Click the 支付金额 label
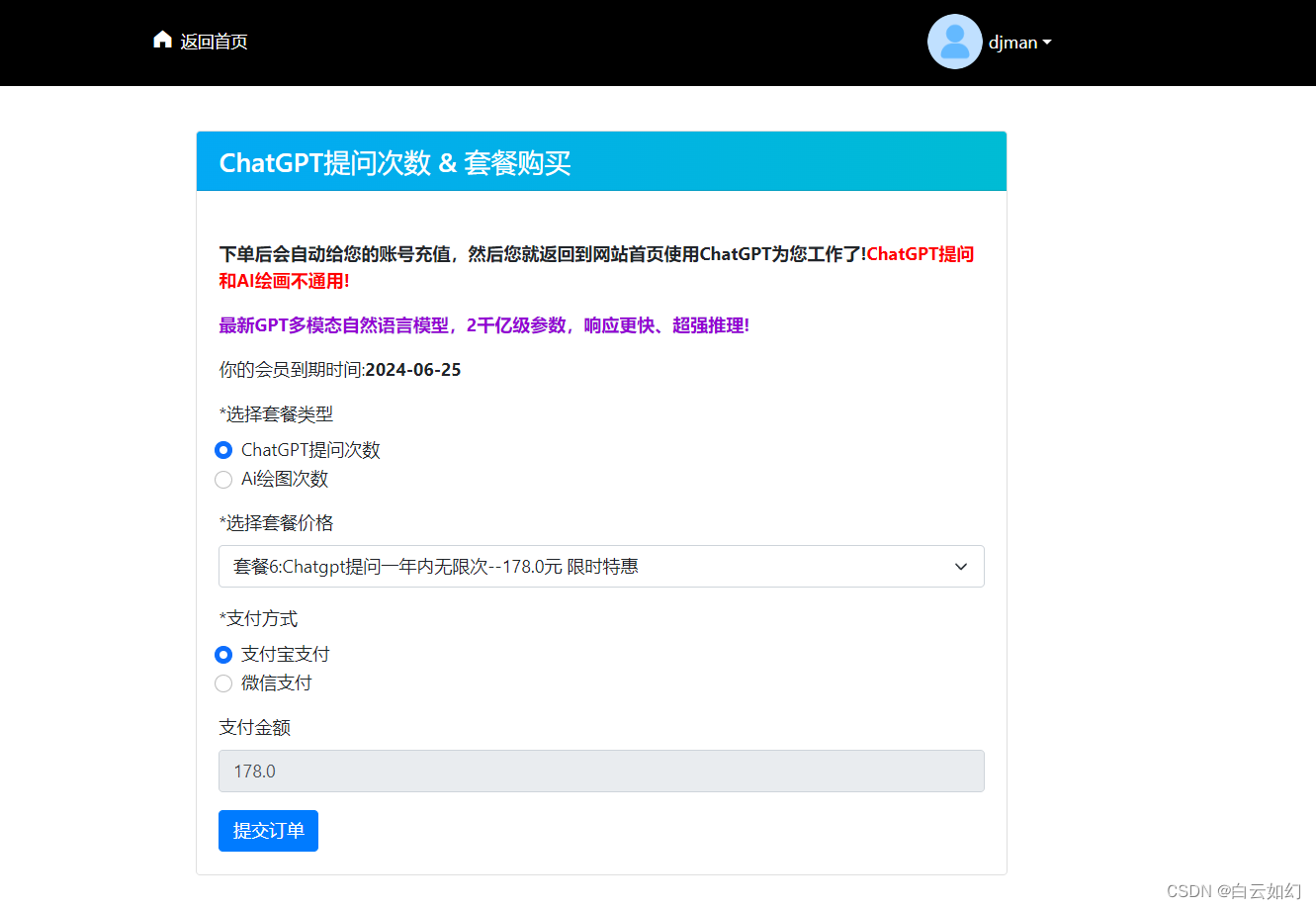 click(x=254, y=728)
